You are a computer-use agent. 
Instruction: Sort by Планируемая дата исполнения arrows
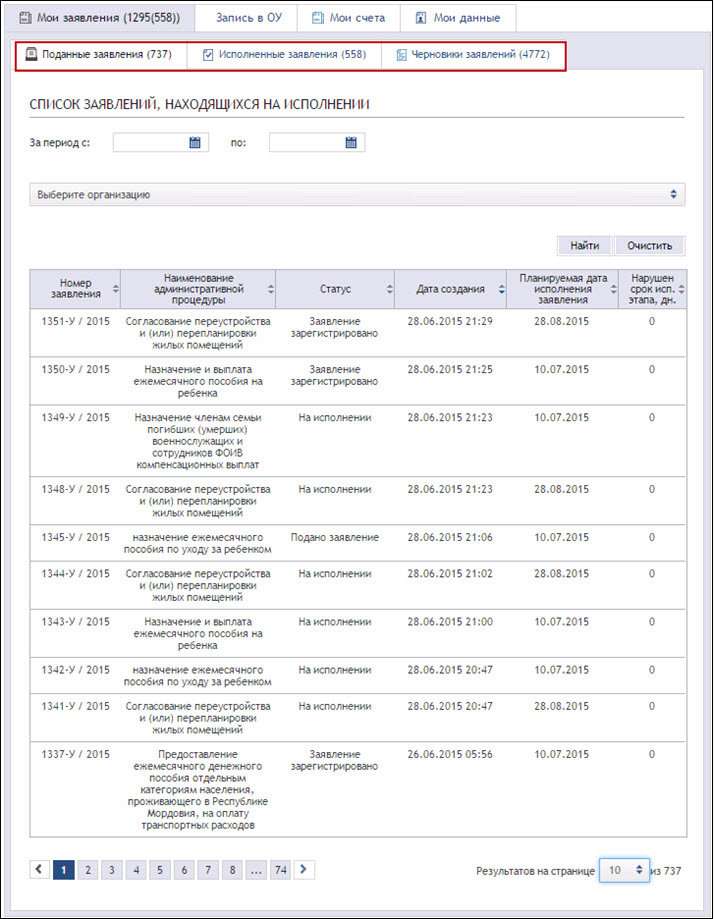614,289
